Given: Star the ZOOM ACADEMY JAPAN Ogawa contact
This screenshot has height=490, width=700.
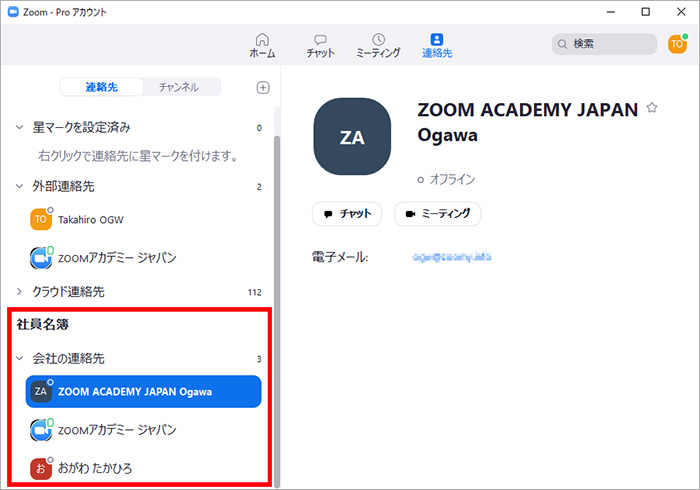Looking at the screenshot, I should click(652, 108).
